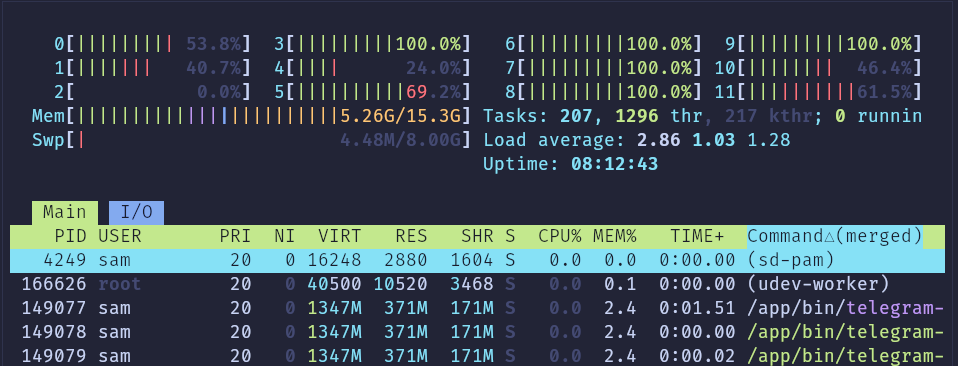Image resolution: width=958 pixels, height=366 pixels.
Task: Sort by the USER column header
Action: pos(120,236)
